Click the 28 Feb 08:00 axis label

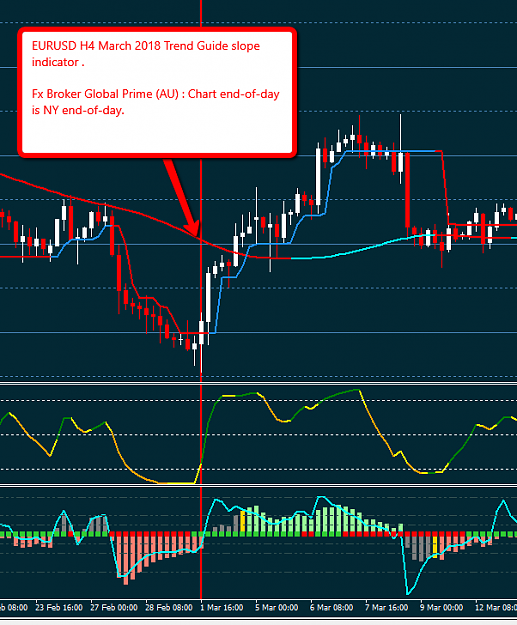[169, 608]
